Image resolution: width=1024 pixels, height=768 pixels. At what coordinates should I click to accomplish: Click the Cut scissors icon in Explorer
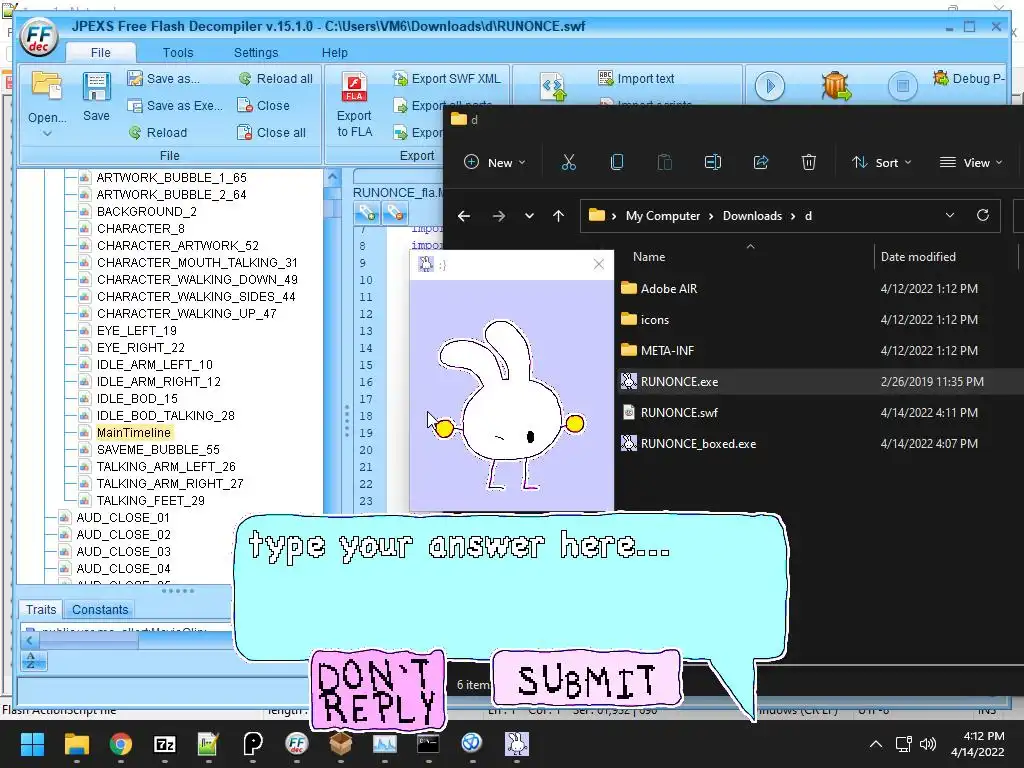click(569, 163)
